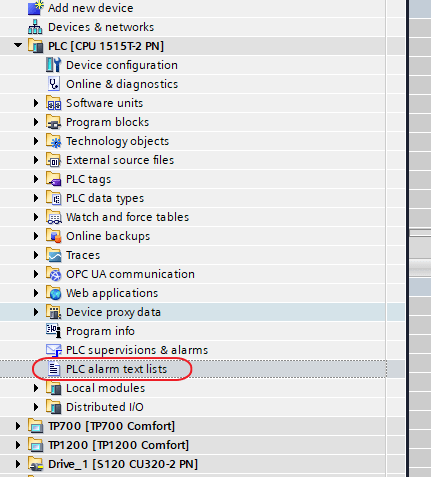Viewport: 431px width, 477px height.
Task: Expand the OPC UA communication folder
Action: (36, 274)
